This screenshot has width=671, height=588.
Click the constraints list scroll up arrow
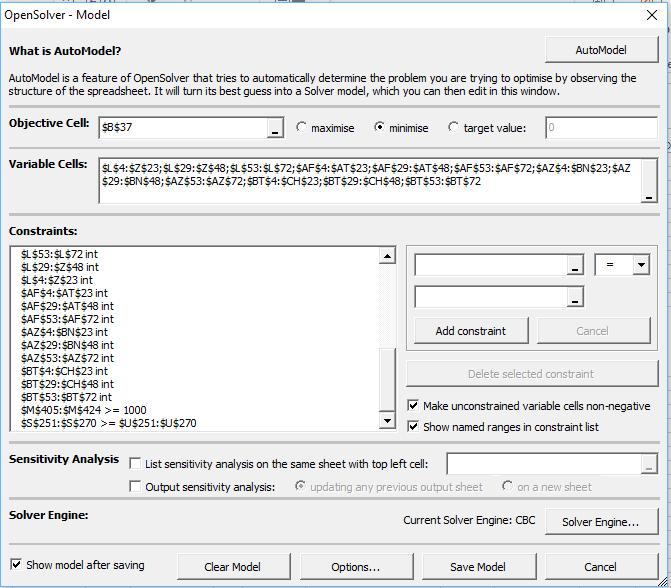click(387, 256)
